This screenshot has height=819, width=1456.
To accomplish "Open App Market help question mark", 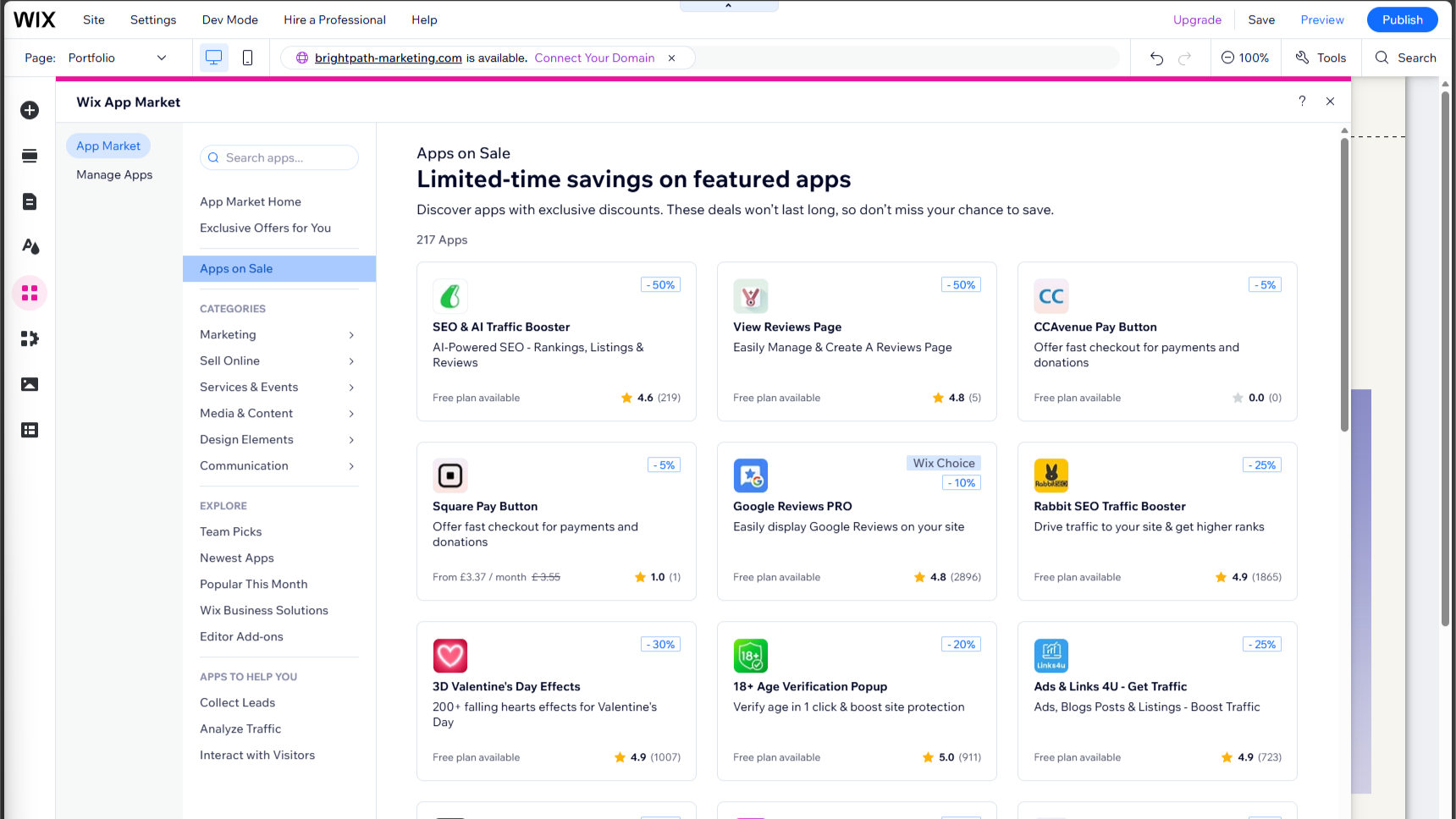I will pos(1302,102).
